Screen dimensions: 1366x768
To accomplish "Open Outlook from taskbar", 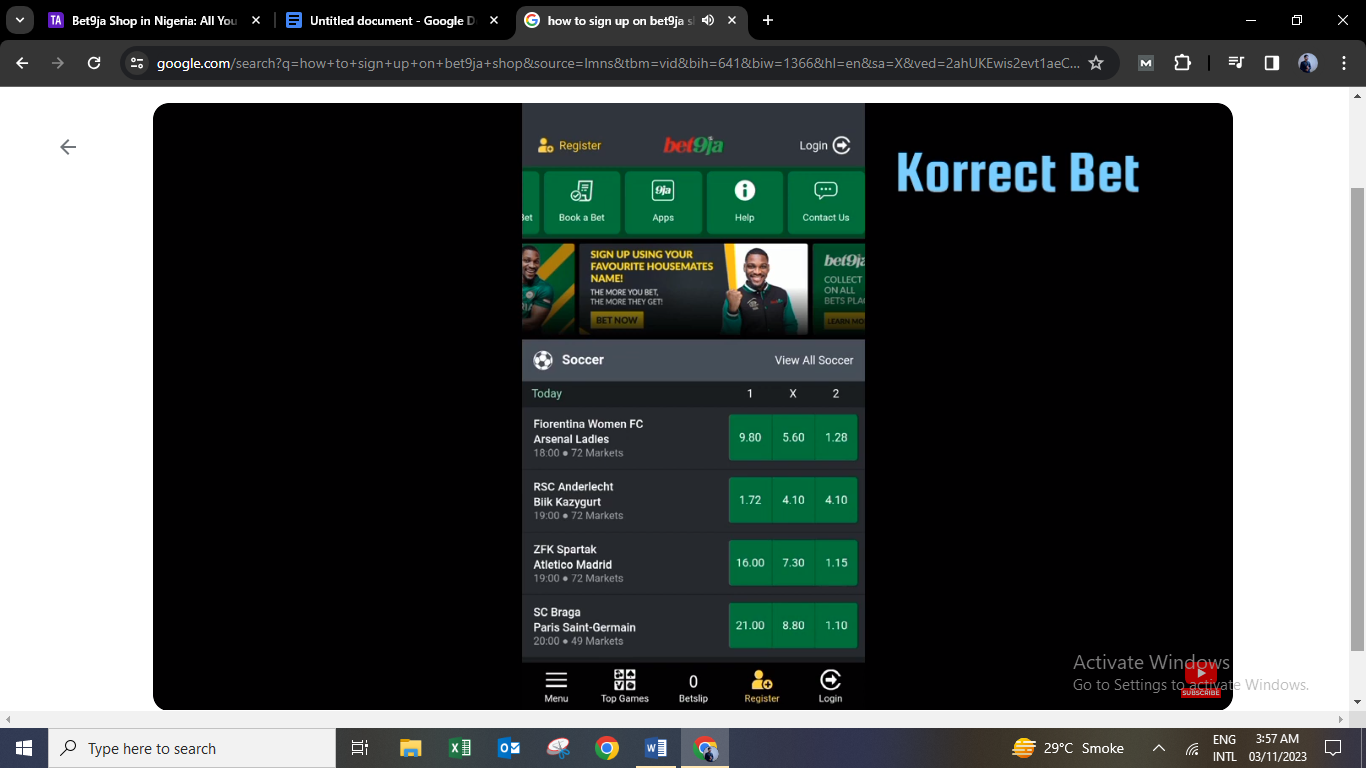I will click(x=509, y=748).
